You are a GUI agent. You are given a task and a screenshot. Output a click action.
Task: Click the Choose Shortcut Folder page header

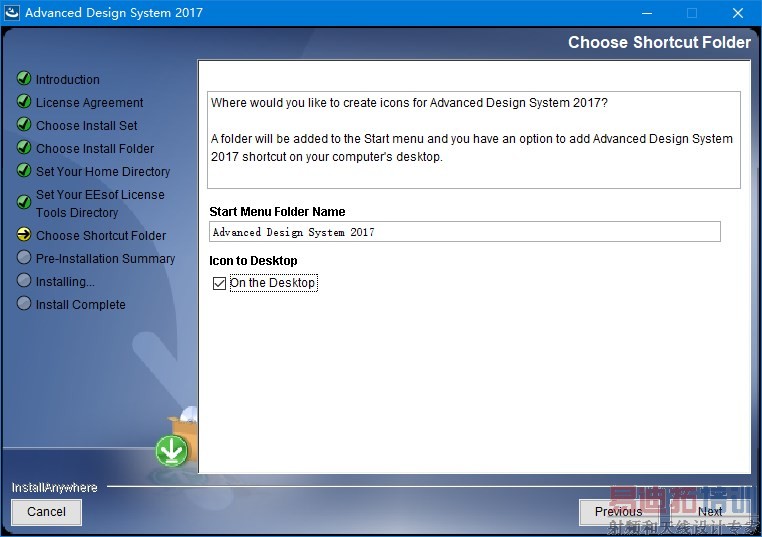click(659, 42)
